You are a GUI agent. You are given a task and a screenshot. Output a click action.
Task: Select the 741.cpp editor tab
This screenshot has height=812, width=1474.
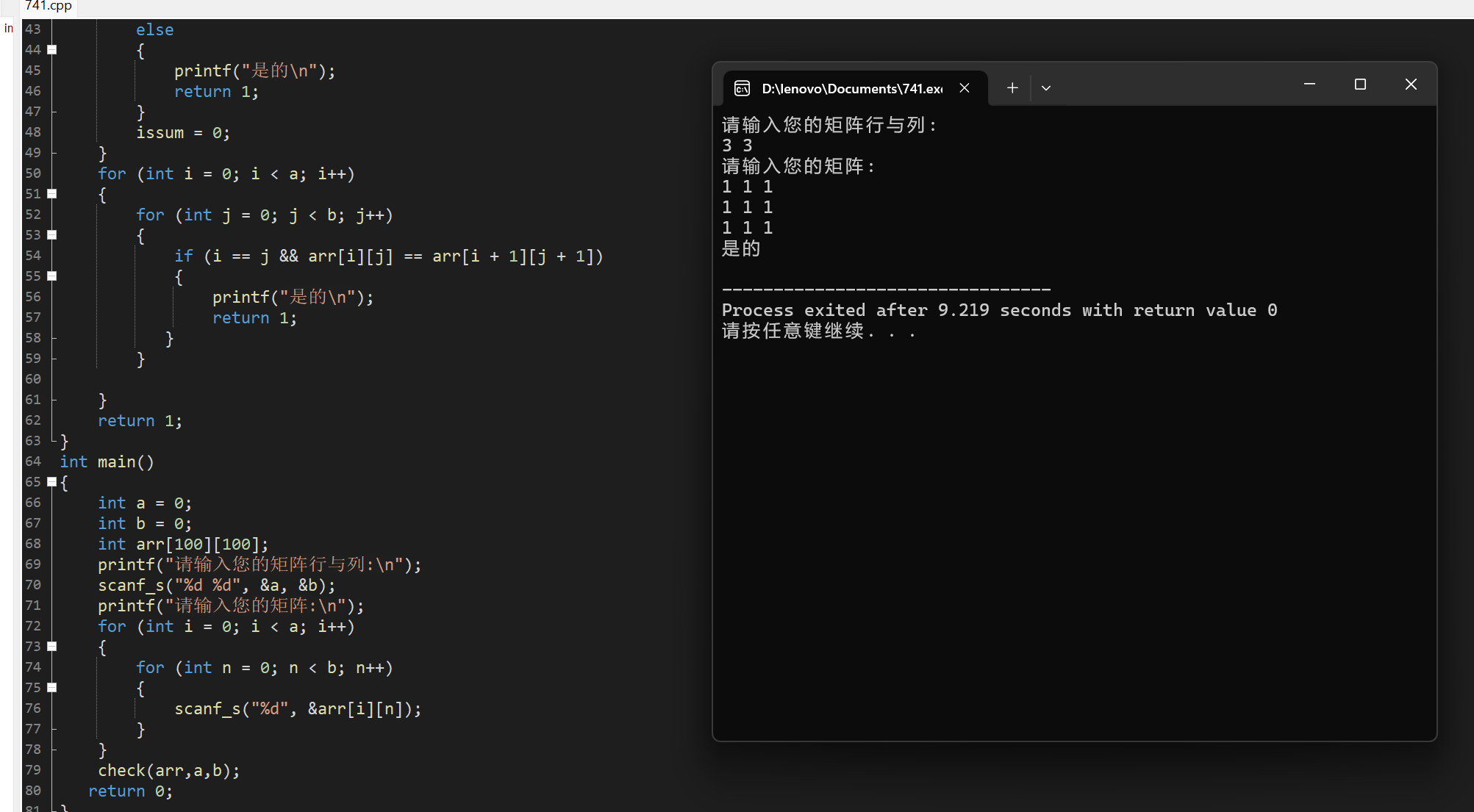coord(48,6)
